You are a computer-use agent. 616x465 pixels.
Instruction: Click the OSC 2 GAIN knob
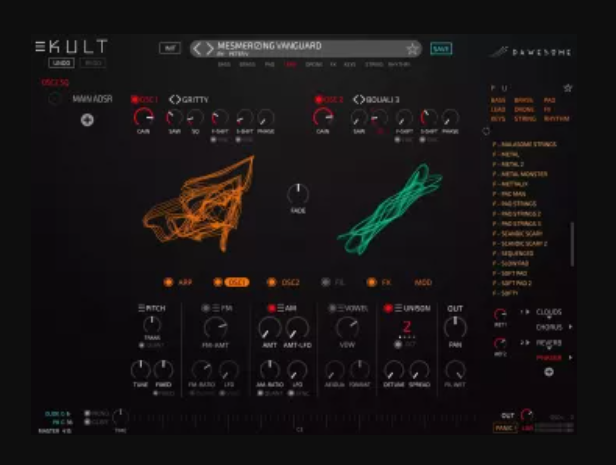pos(323,117)
